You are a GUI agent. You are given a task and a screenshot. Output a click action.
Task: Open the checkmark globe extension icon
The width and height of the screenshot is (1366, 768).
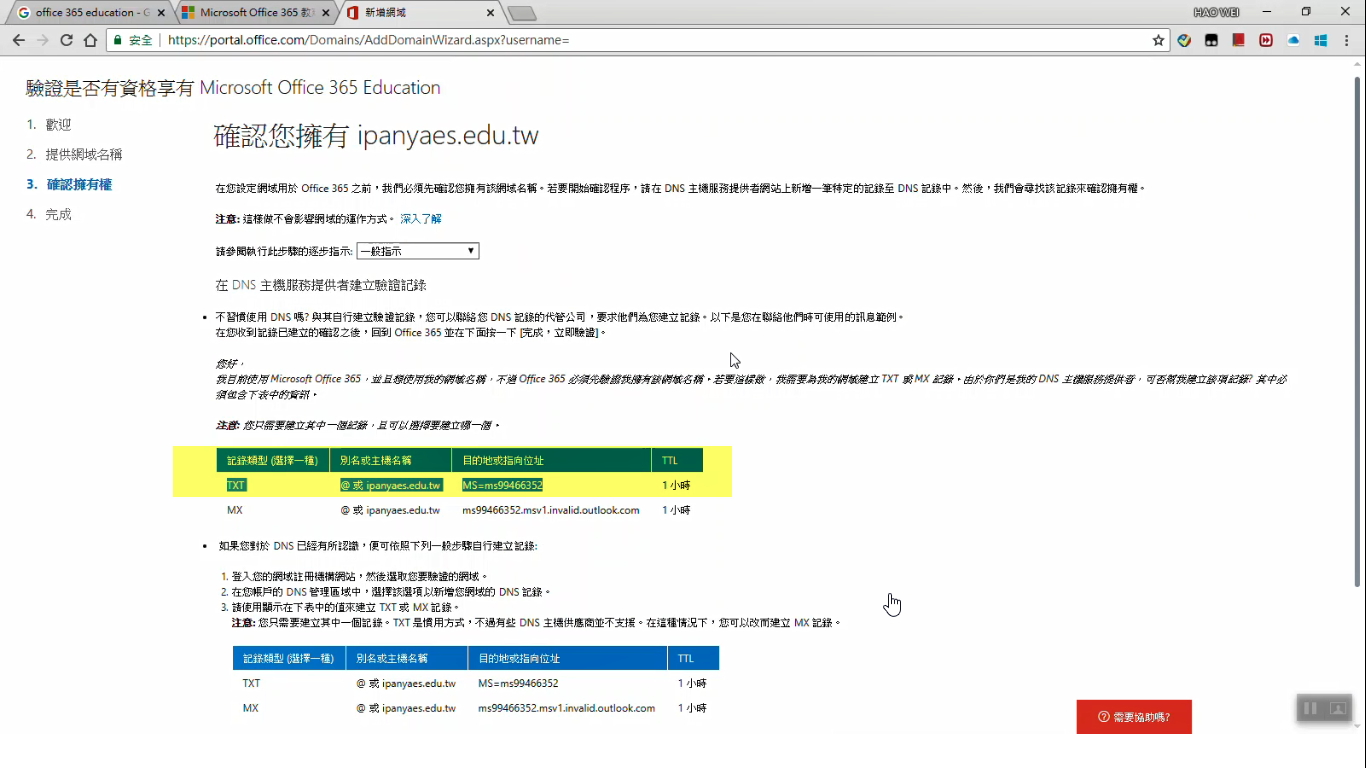point(1184,40)
